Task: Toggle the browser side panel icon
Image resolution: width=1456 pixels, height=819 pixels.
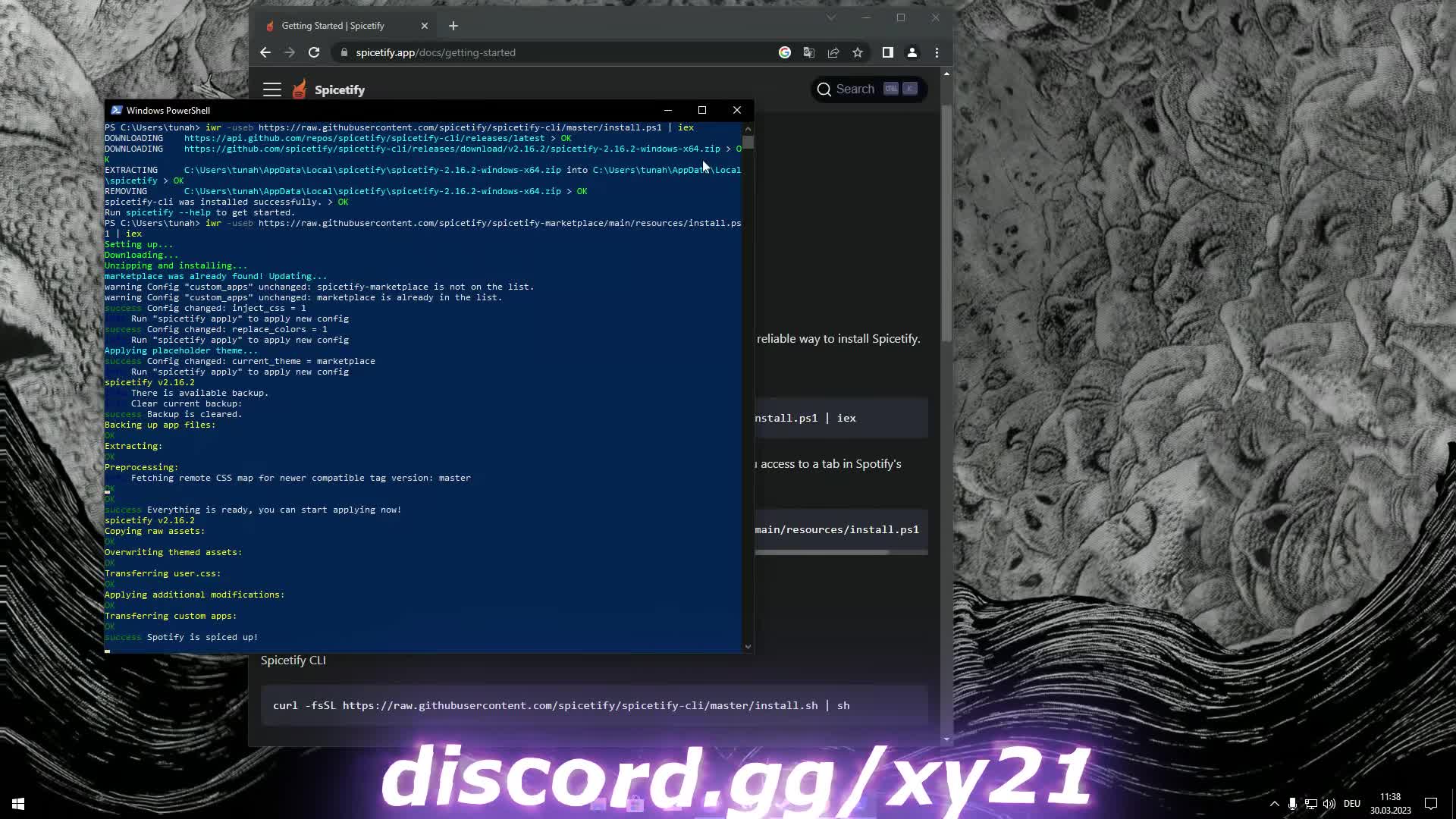Action: click(x=887, y=52)
